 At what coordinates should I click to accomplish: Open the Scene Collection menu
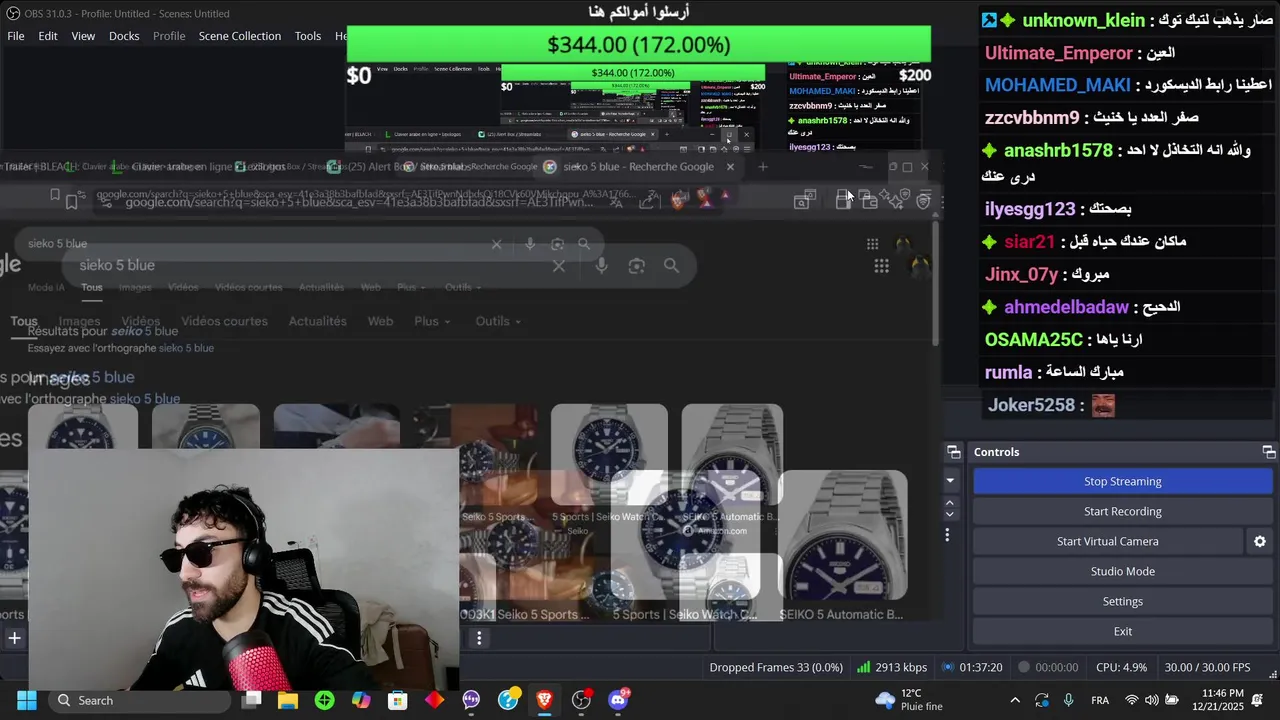pyautogui.click(x=240, y=36)
